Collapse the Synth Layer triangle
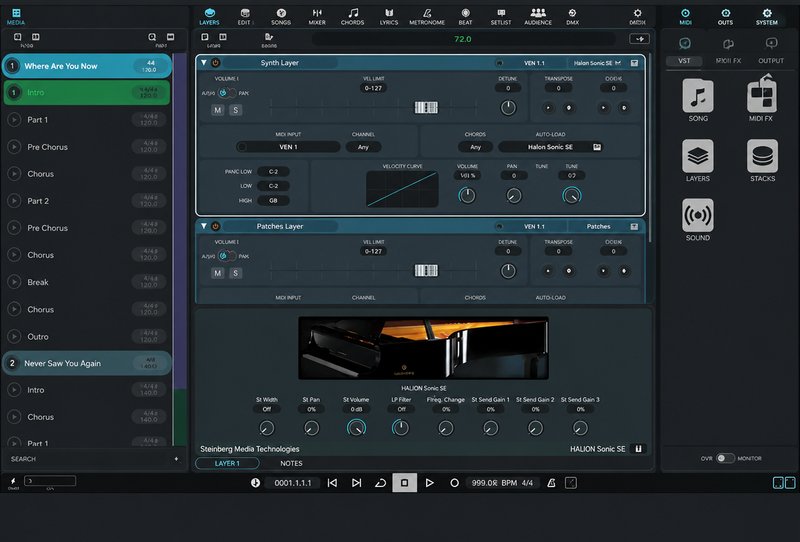Viewport: 800px width, 542px height. coord(204,63)
